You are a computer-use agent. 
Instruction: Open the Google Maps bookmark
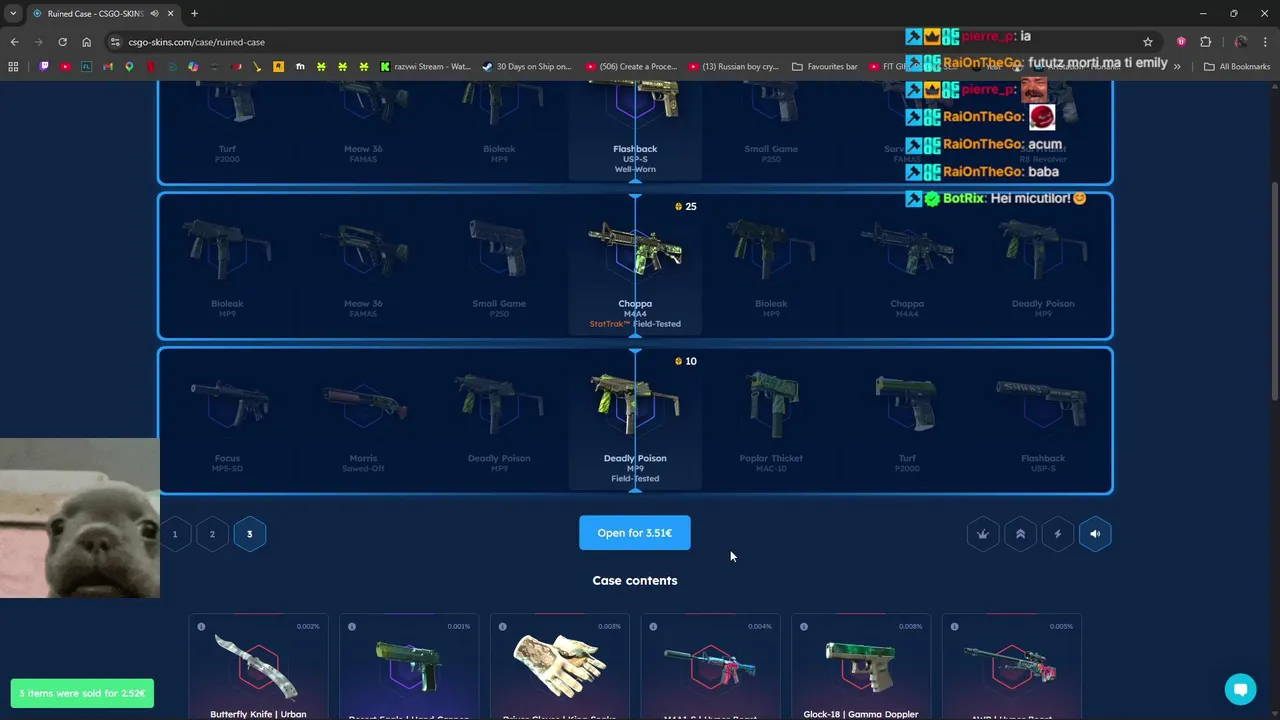coord(129,67)
